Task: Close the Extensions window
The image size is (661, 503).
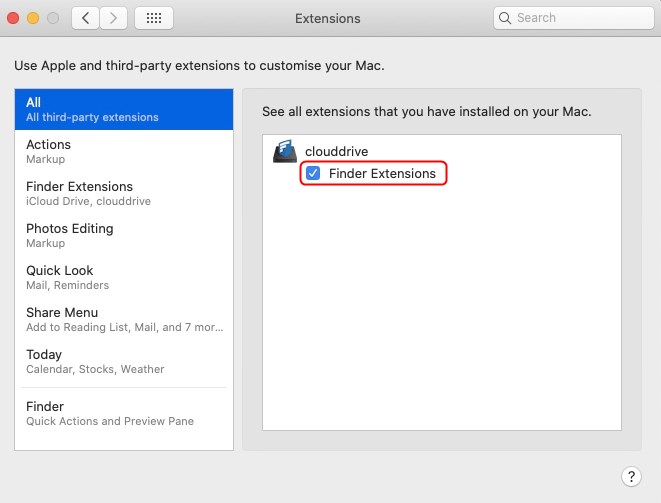Action: pyautogui.click(x=13, y=18)
